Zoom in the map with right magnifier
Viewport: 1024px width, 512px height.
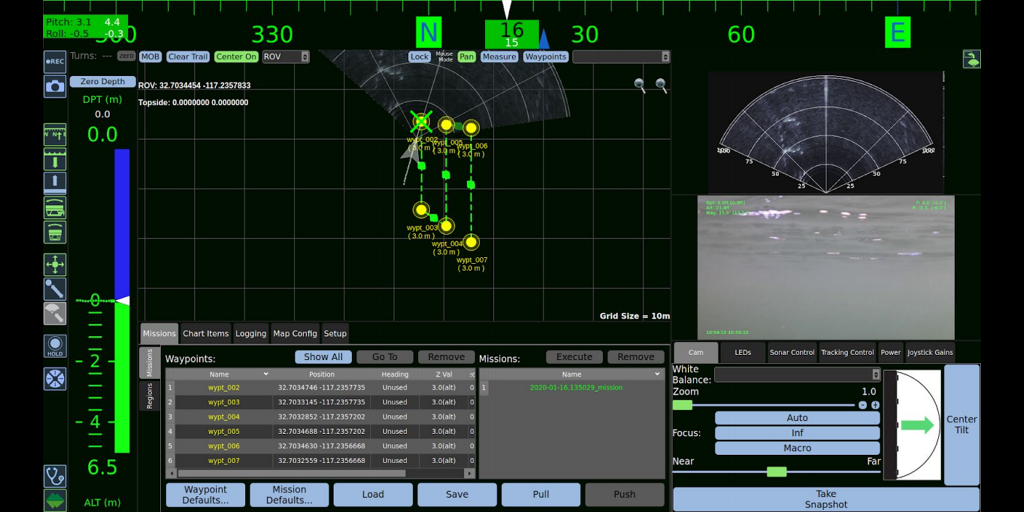tap(662, 85)
